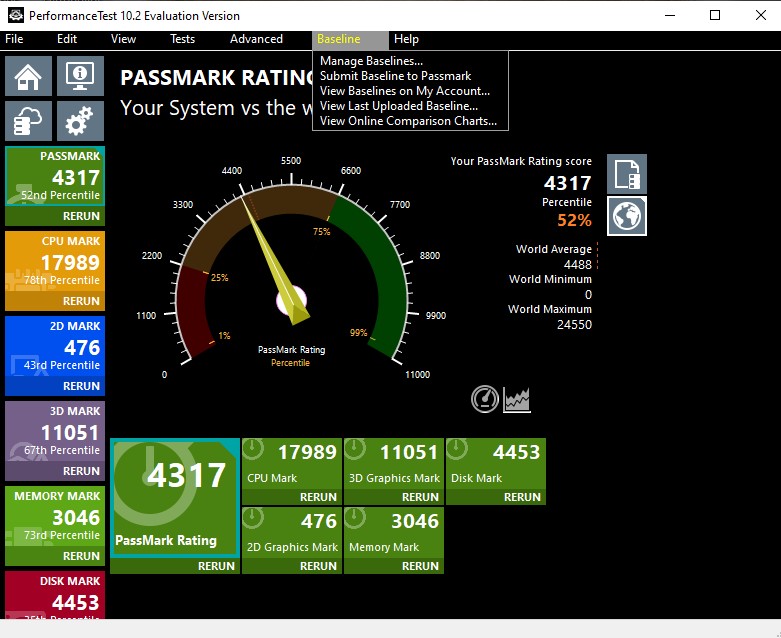Click the World Maximum 24550 value
This screenshot has height=638, width=781.
tap(574, 325)
